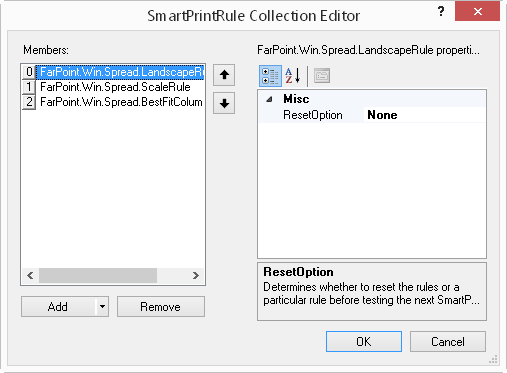Click the help question mark button
This screenshot has width=507, height=373.
click(x=441, y=12)
